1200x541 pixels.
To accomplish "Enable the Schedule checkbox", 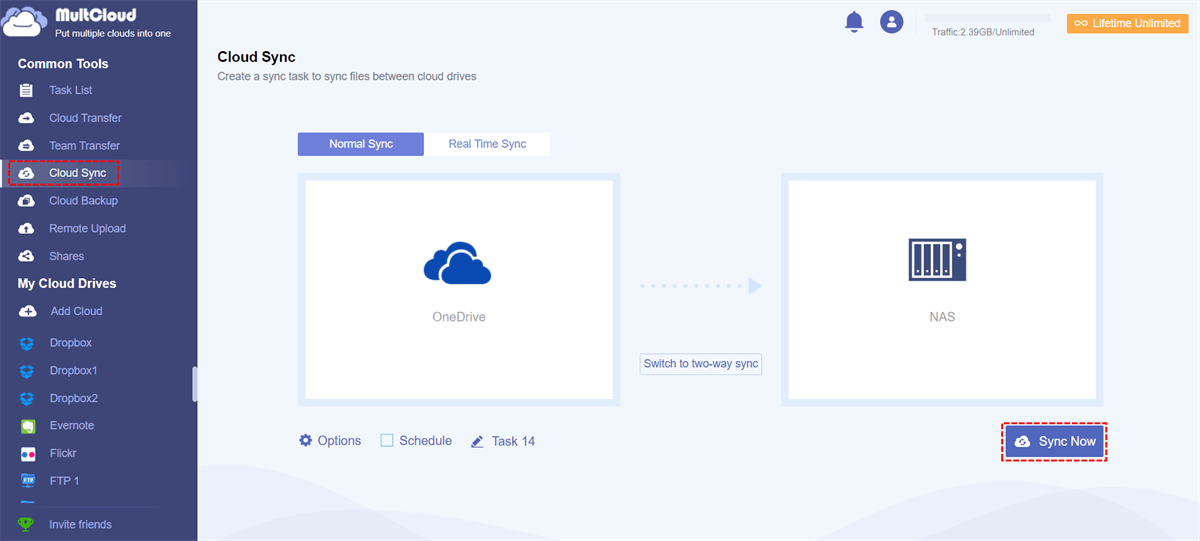I will (387, 440).
